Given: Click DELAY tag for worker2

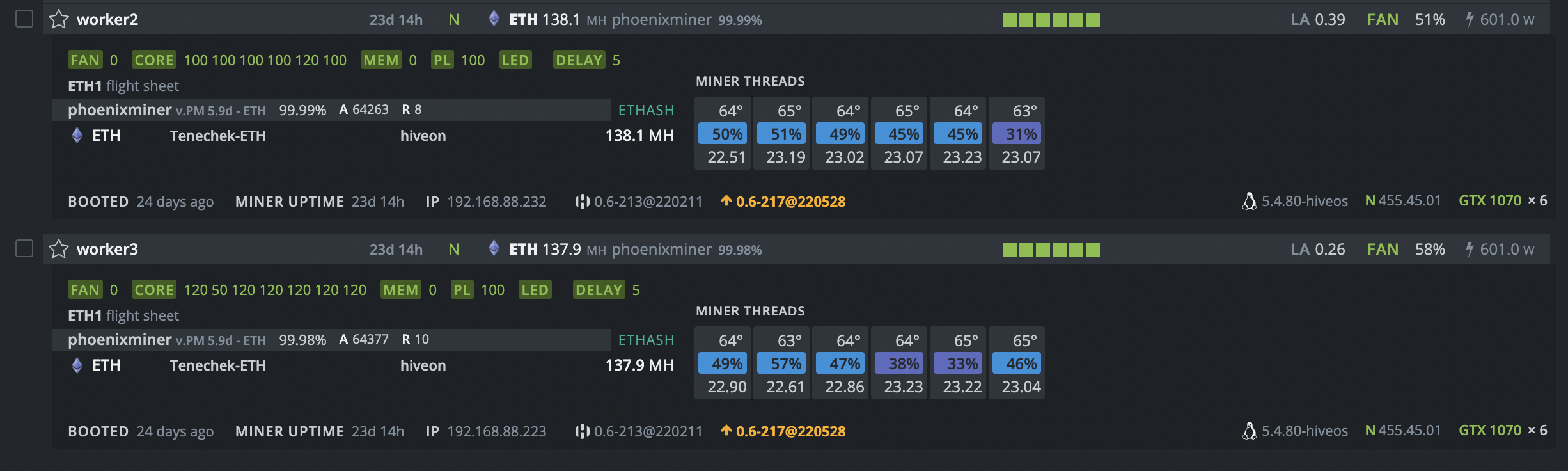Looking at the screenshot, I should point(579,60).
